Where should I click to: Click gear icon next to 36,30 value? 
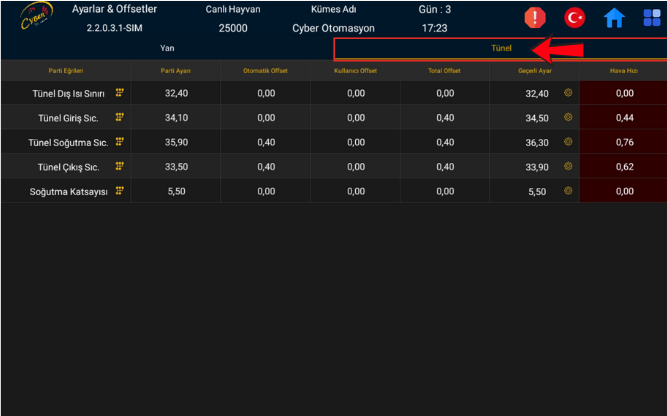[x=568, y=142]
